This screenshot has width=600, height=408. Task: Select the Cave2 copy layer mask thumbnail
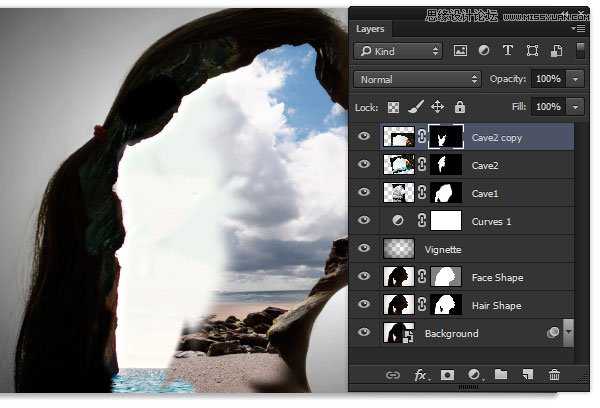coord(446,137)
